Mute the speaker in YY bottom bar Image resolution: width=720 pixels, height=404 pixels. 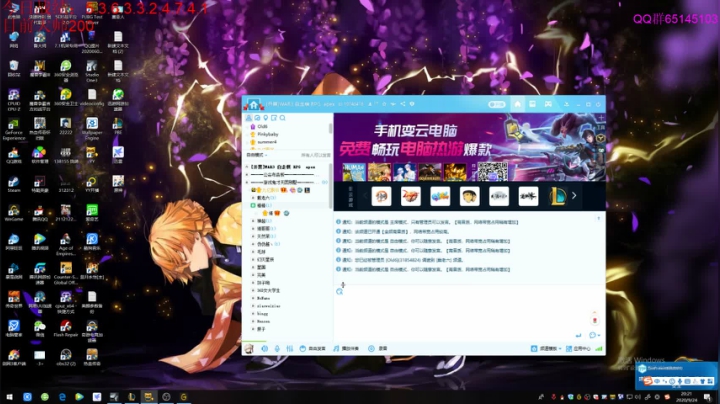(264, 348)
